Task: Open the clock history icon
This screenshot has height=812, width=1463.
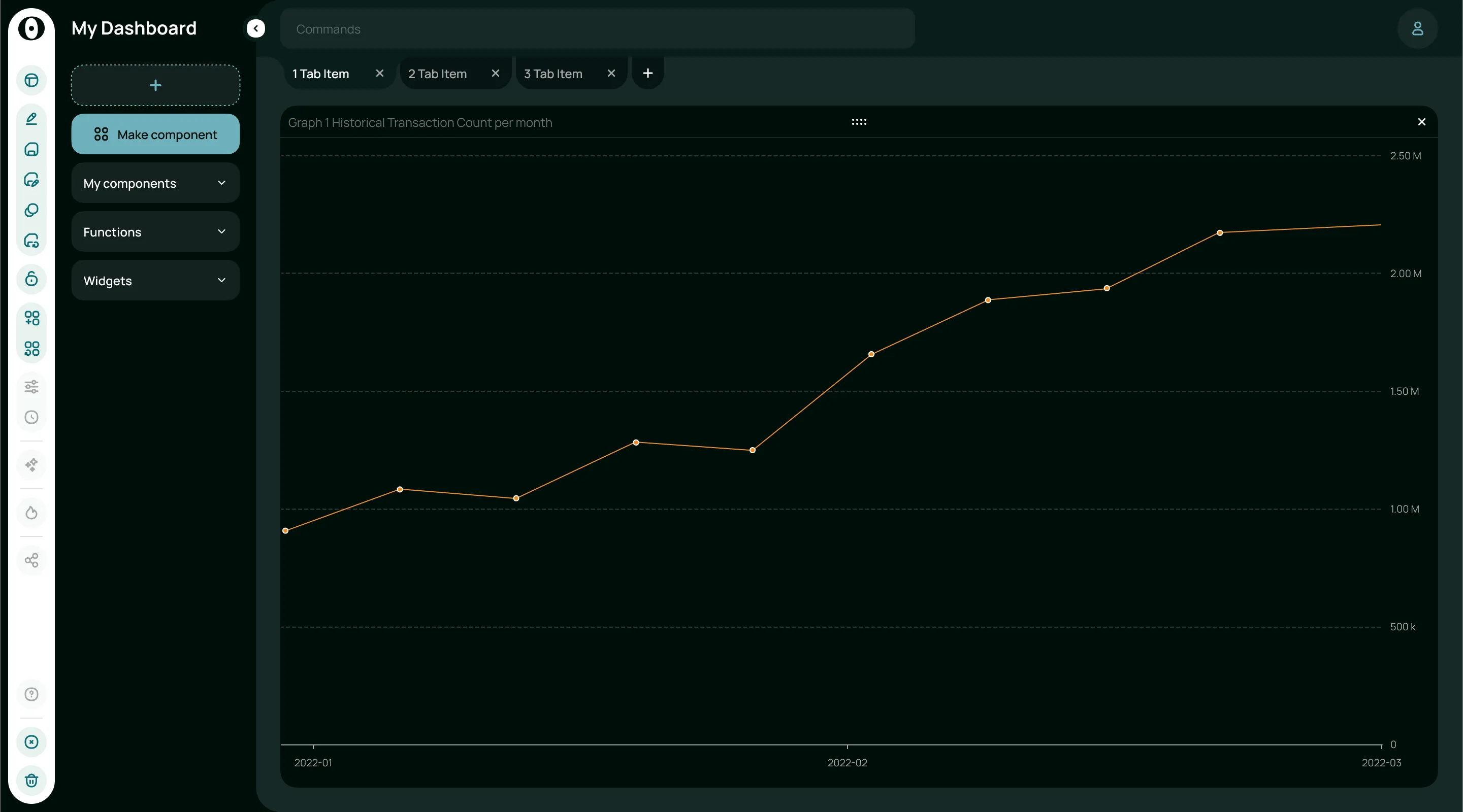Action: click(x=32, y=418)
